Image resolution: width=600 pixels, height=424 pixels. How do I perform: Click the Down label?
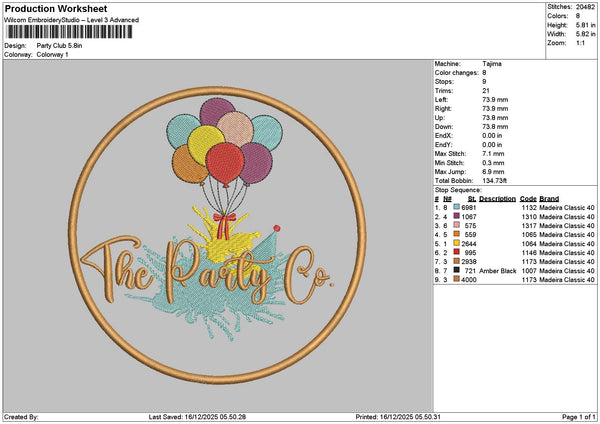click(444, 127)
